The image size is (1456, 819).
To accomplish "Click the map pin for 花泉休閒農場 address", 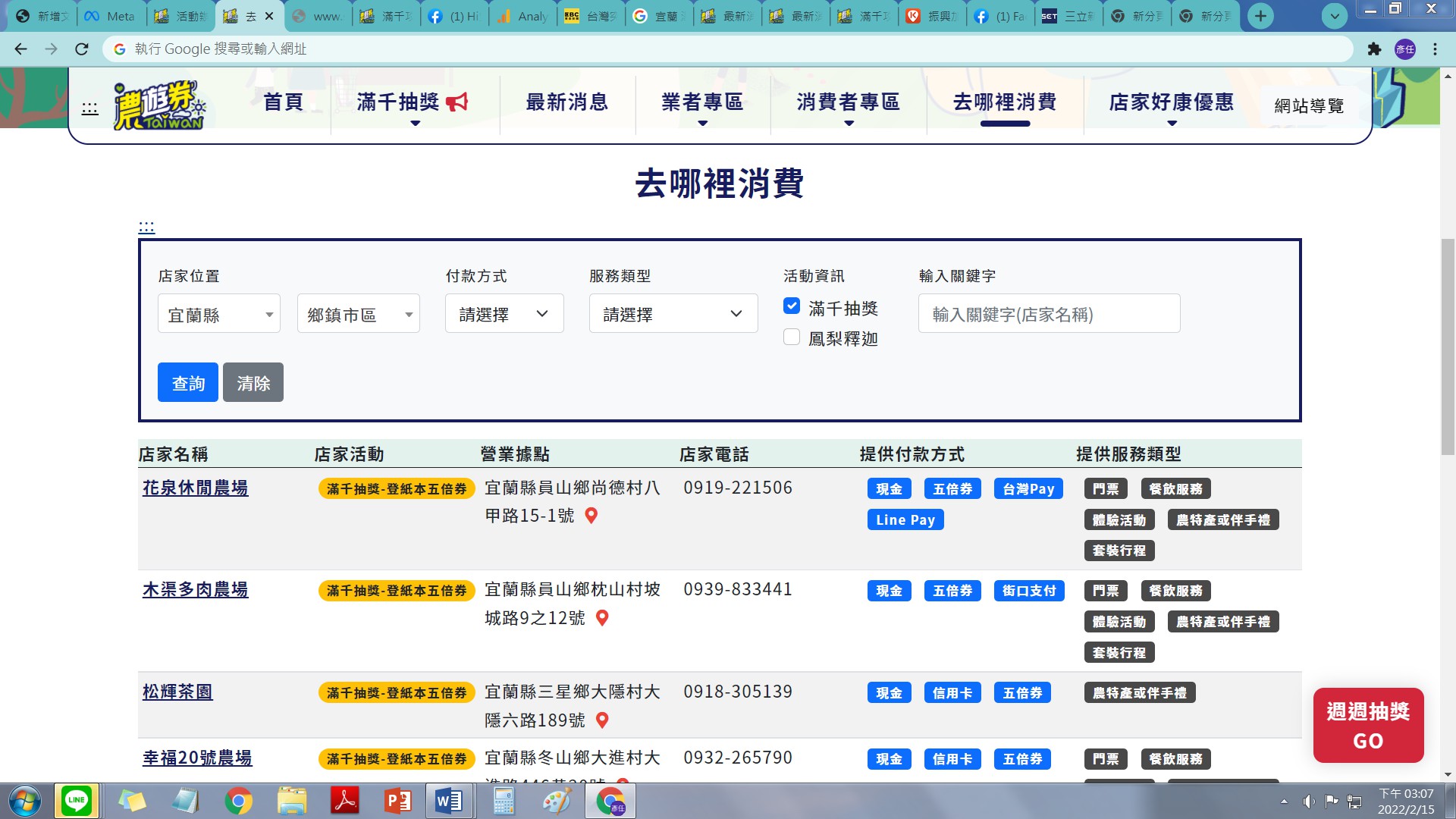I will click(x=591, y=516).
